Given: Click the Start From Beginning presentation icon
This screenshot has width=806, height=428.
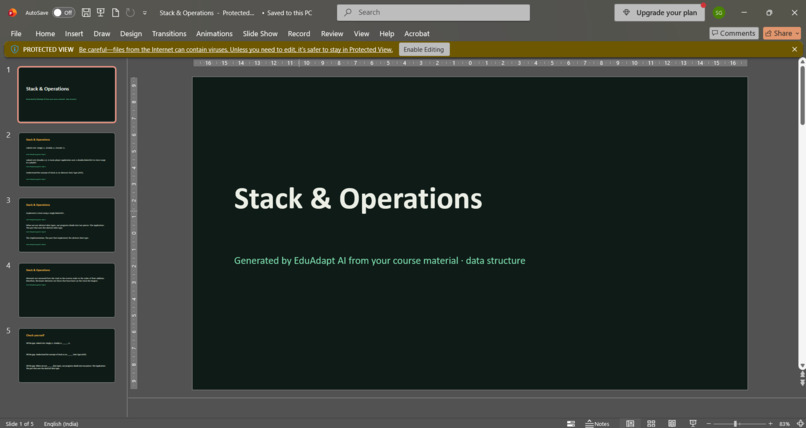Looking at the screenshot, I should pyautogui.click(x=101, y=13).
